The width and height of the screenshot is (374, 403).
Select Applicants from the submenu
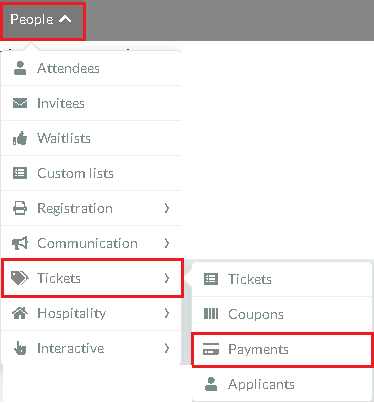(x=282, y=384)
